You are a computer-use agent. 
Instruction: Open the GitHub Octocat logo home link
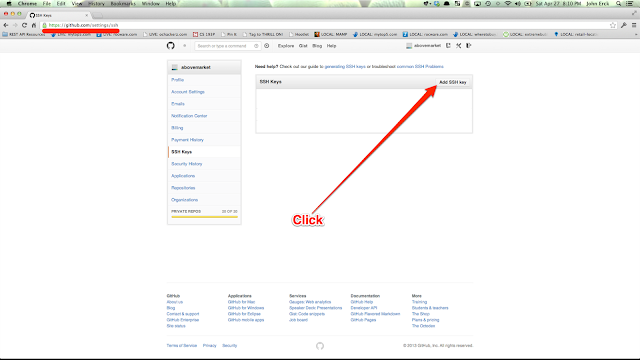click(x=171, y=46)
